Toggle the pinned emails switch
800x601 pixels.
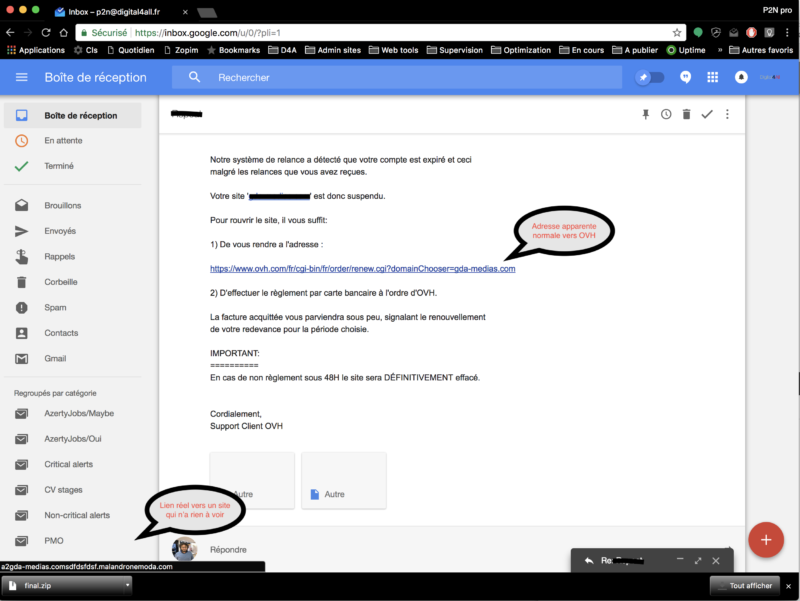click(x=650, y=78)
